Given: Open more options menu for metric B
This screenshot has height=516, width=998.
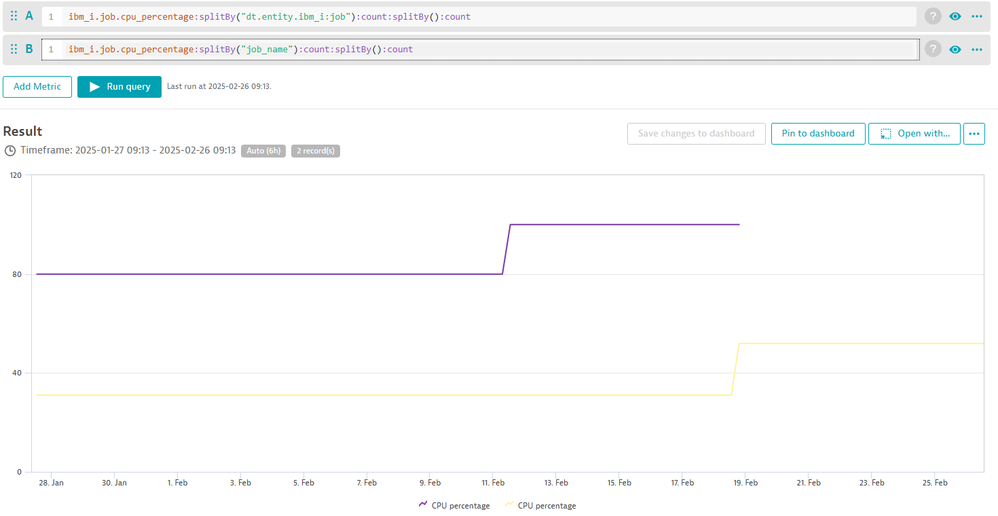Looking at the screenshot, I should (977, 49).
